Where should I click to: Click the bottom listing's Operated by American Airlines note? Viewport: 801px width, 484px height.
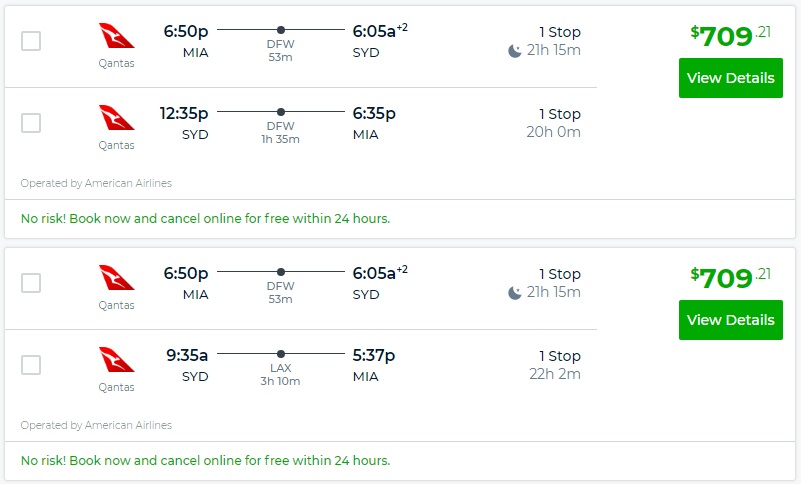click(96, 425)
